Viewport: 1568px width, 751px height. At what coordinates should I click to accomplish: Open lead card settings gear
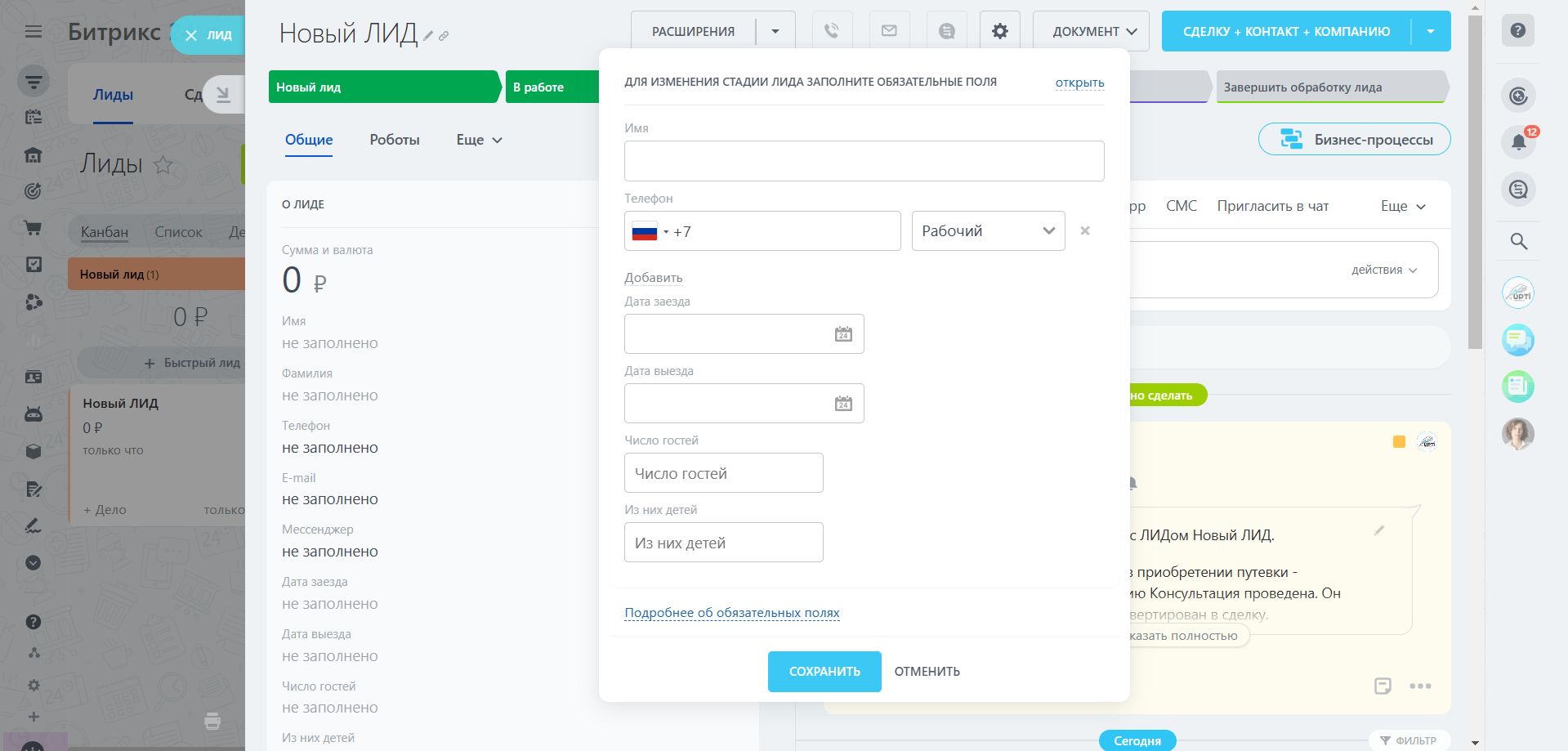tap(1000, 31)
